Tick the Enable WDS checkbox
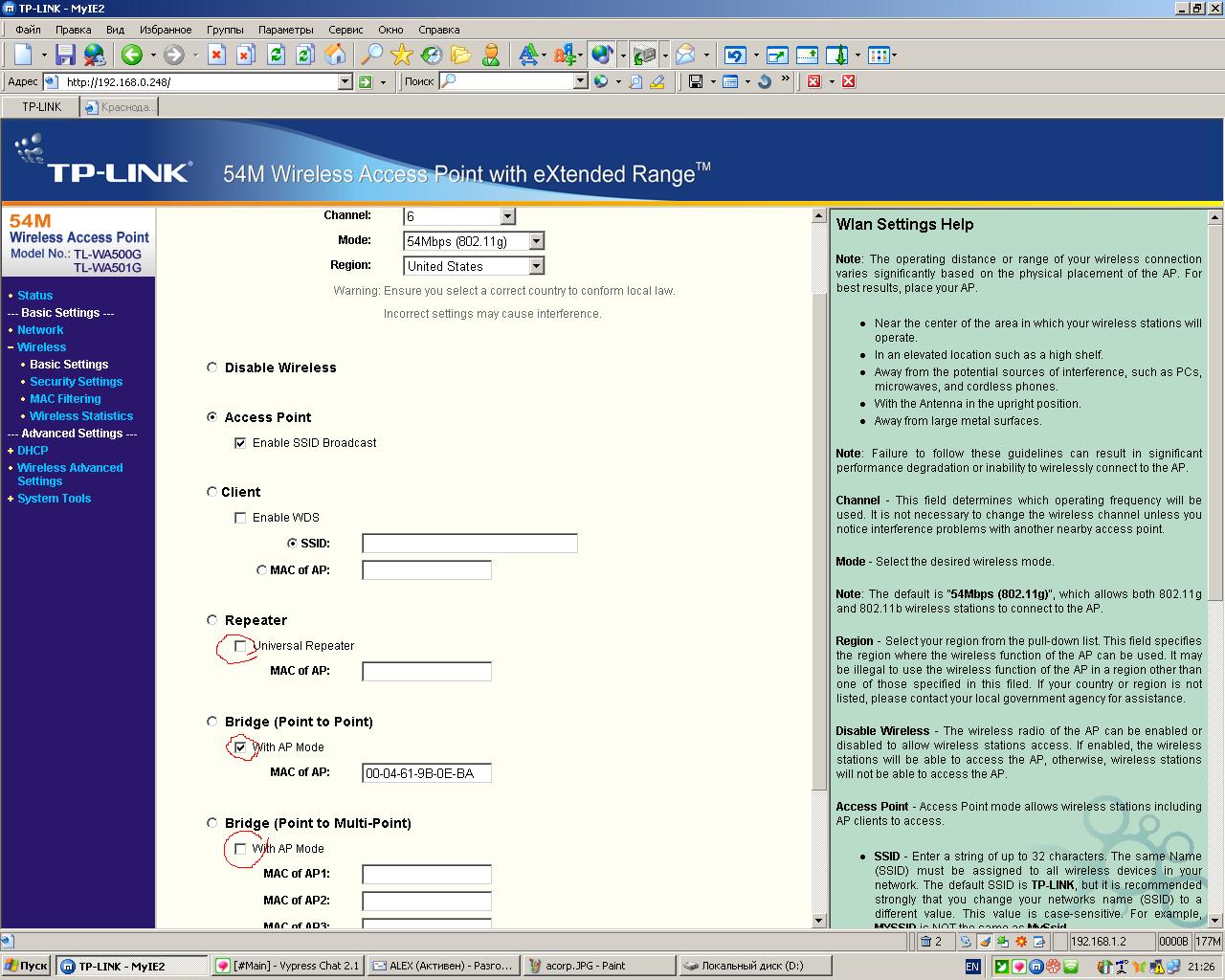1225x980 pixels. pyautogui.click(x=240, y=518)
